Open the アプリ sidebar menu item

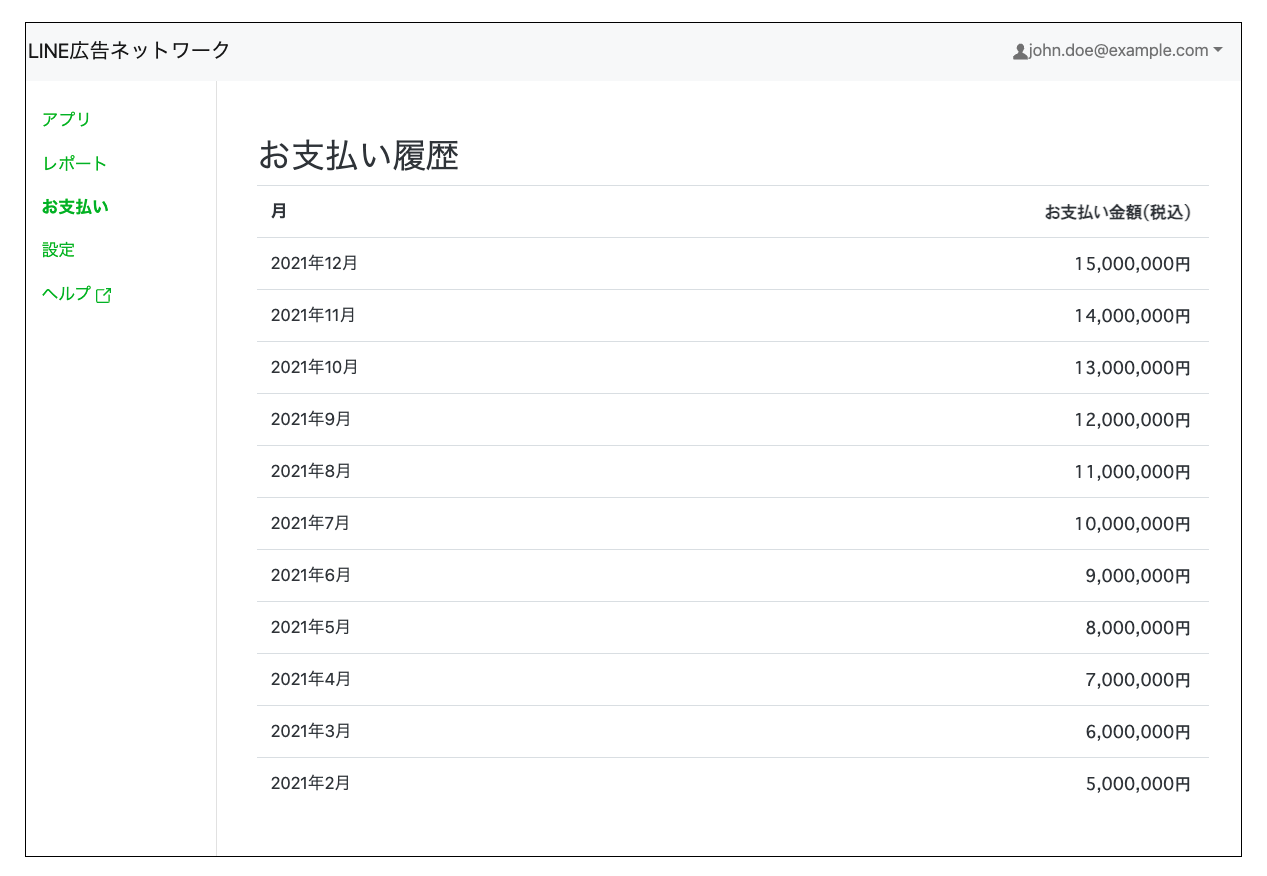click(x=66, y=119)
